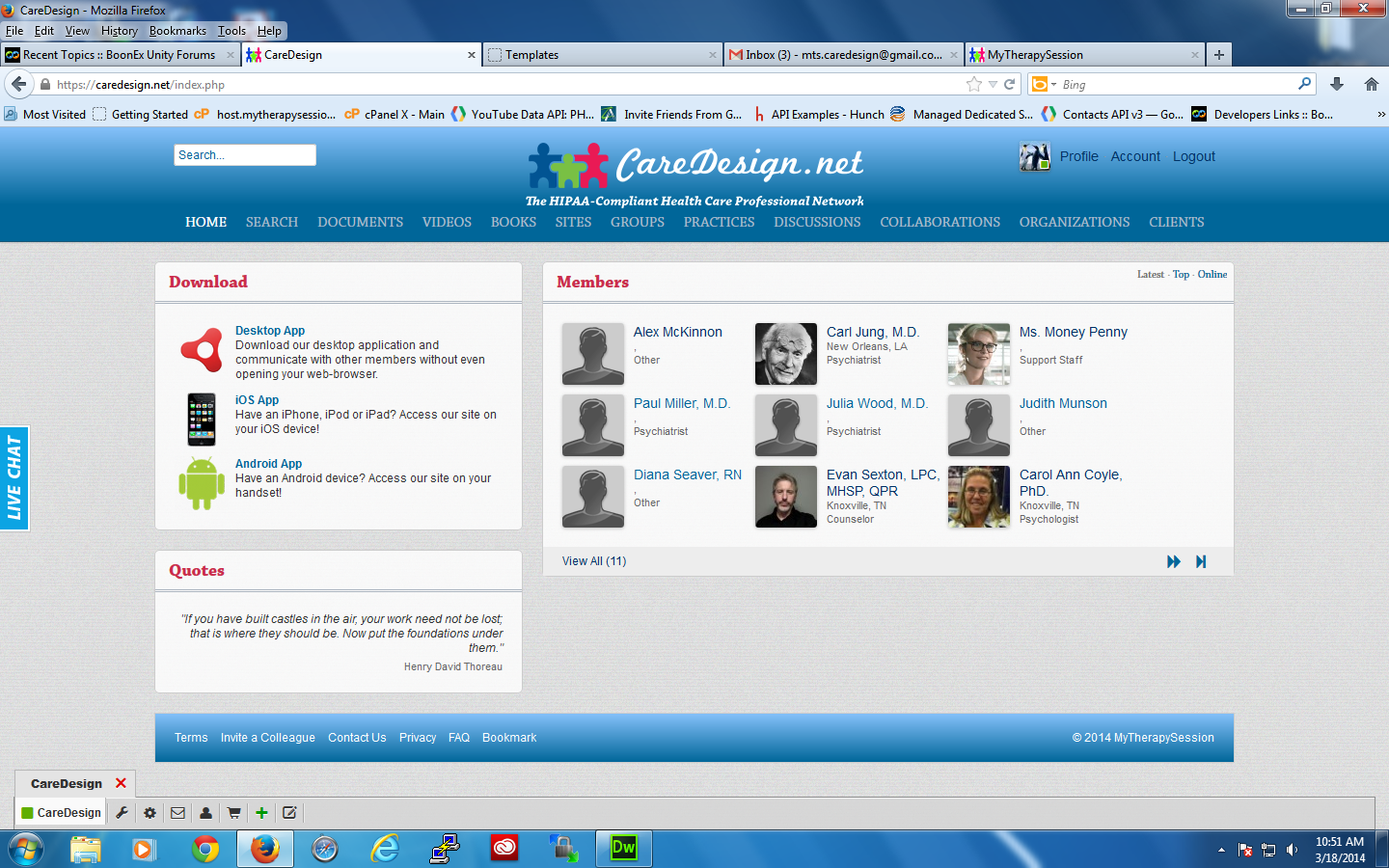Bookmark this page with the star icon
The width and height of the screenshot is (1389, 868).
point(974,85)
